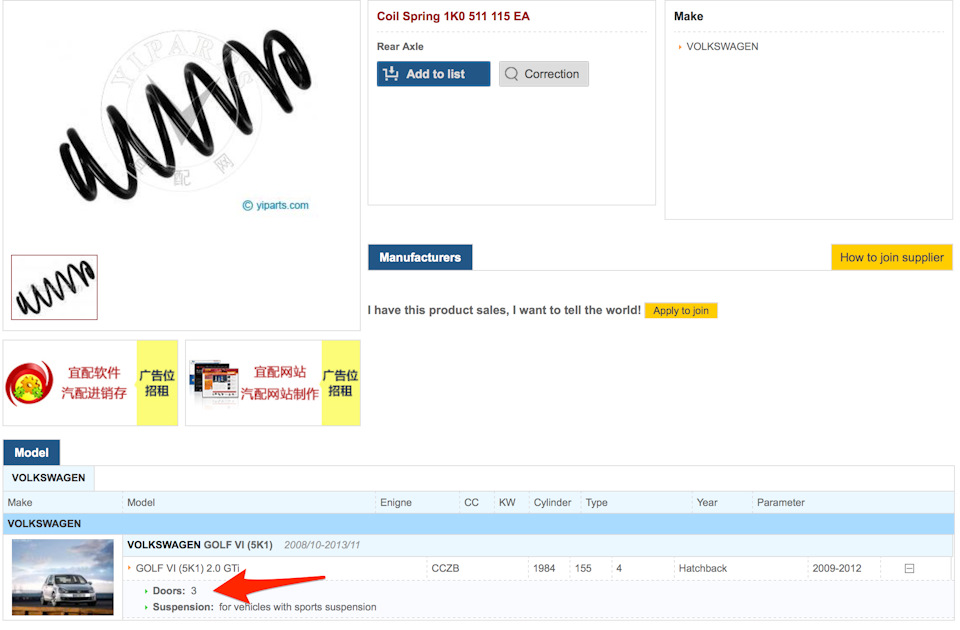Viewport: 960px width, 630px height.
Task: Collapse the GOLF VI 2.0 GTi row details
Action: 909,568
